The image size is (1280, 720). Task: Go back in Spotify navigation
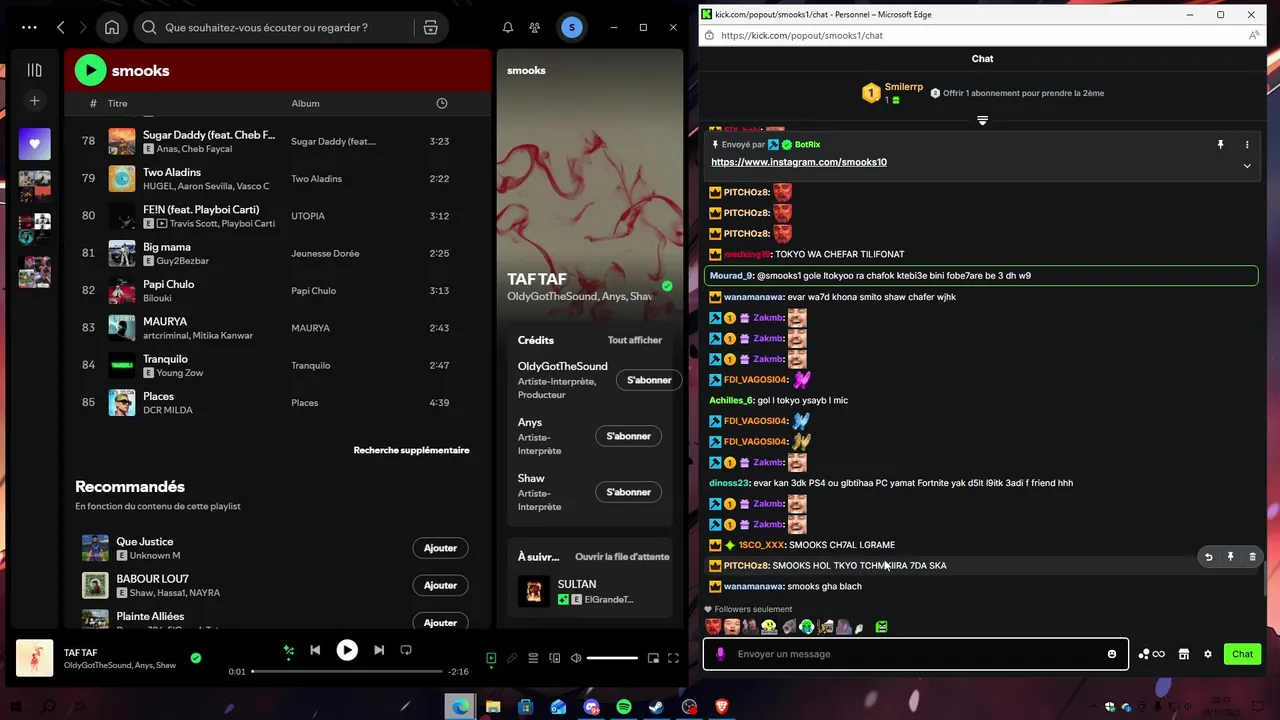click(x=61, y=28)
